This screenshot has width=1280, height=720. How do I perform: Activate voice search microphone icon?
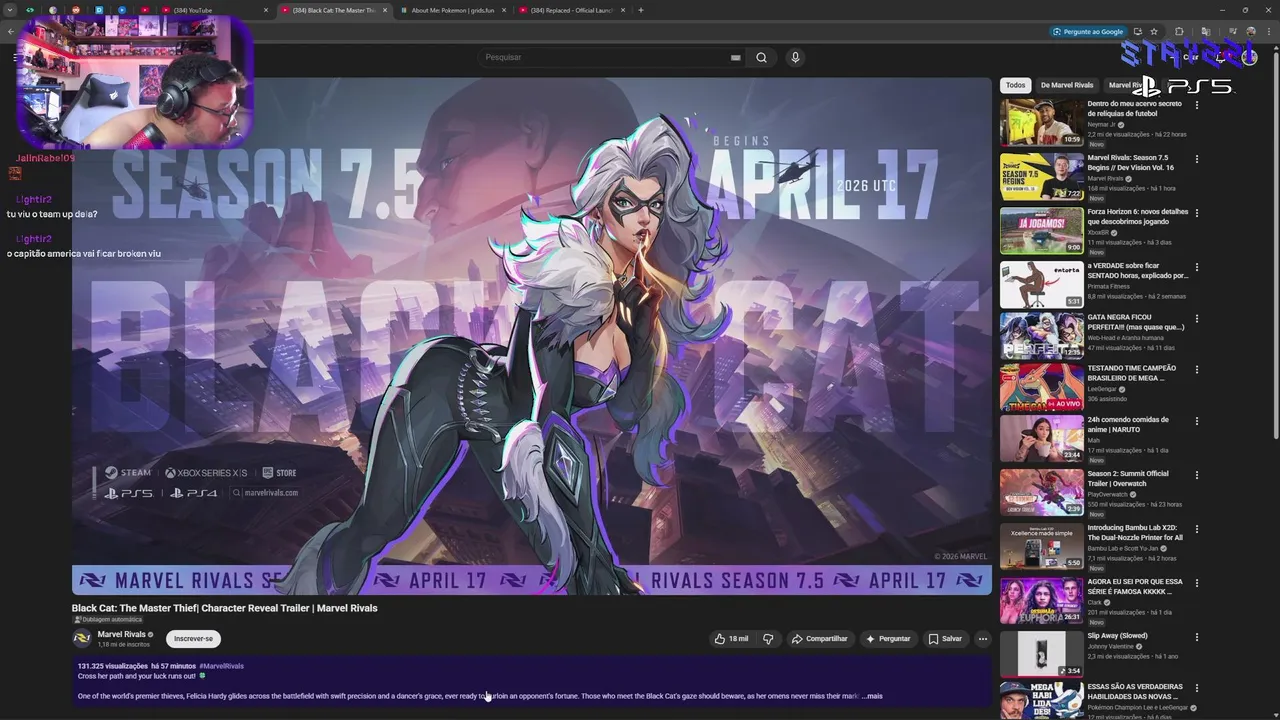point(795,57)
